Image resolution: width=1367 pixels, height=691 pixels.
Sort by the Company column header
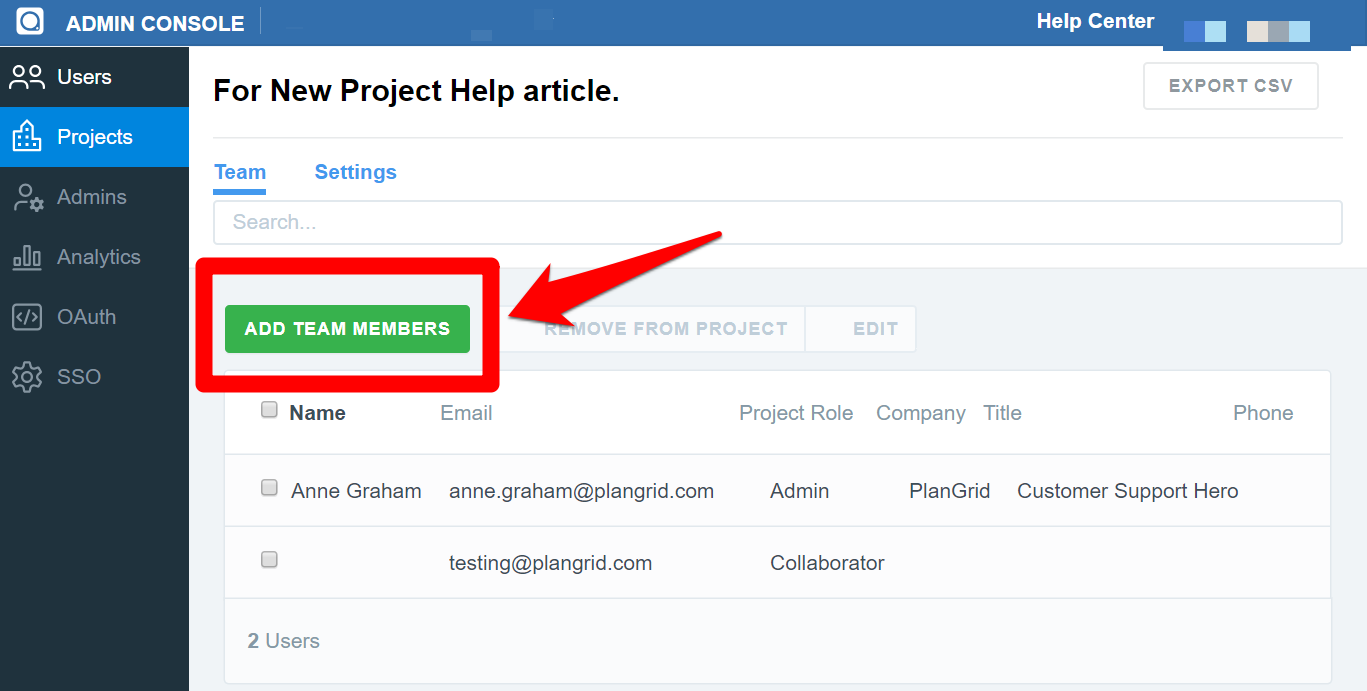pyautogui.click(x=921, y=413)
